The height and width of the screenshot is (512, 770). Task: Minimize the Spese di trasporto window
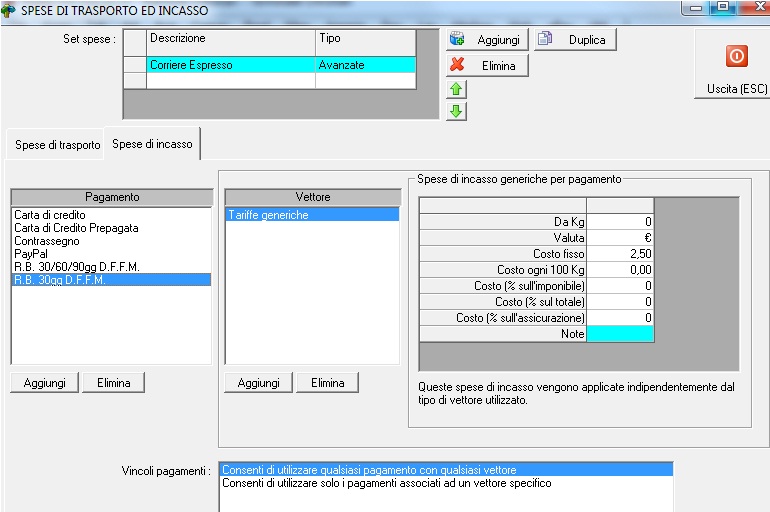[695, 7]
